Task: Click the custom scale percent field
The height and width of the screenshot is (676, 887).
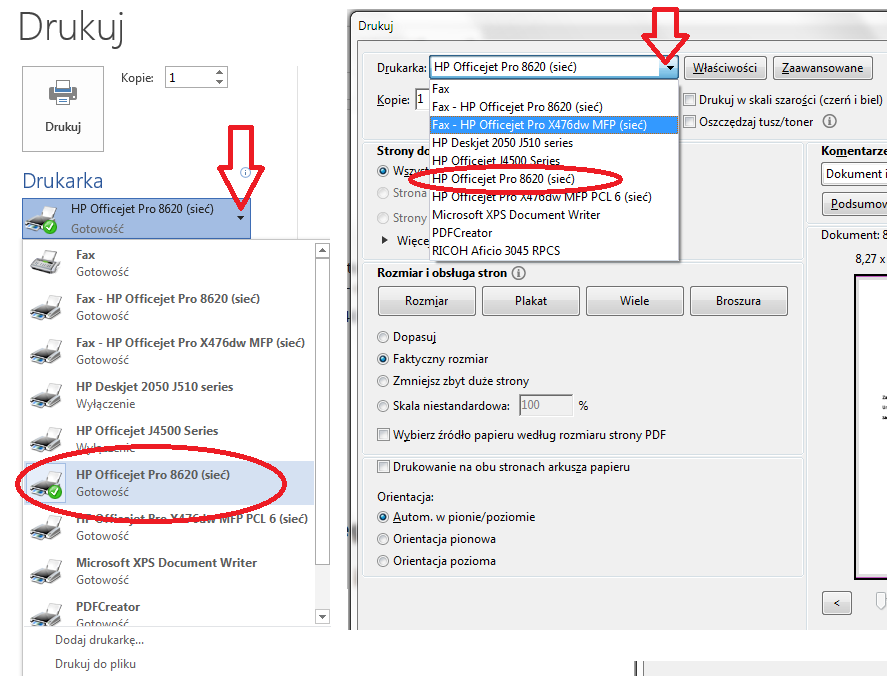Action: tap(546, 406)
